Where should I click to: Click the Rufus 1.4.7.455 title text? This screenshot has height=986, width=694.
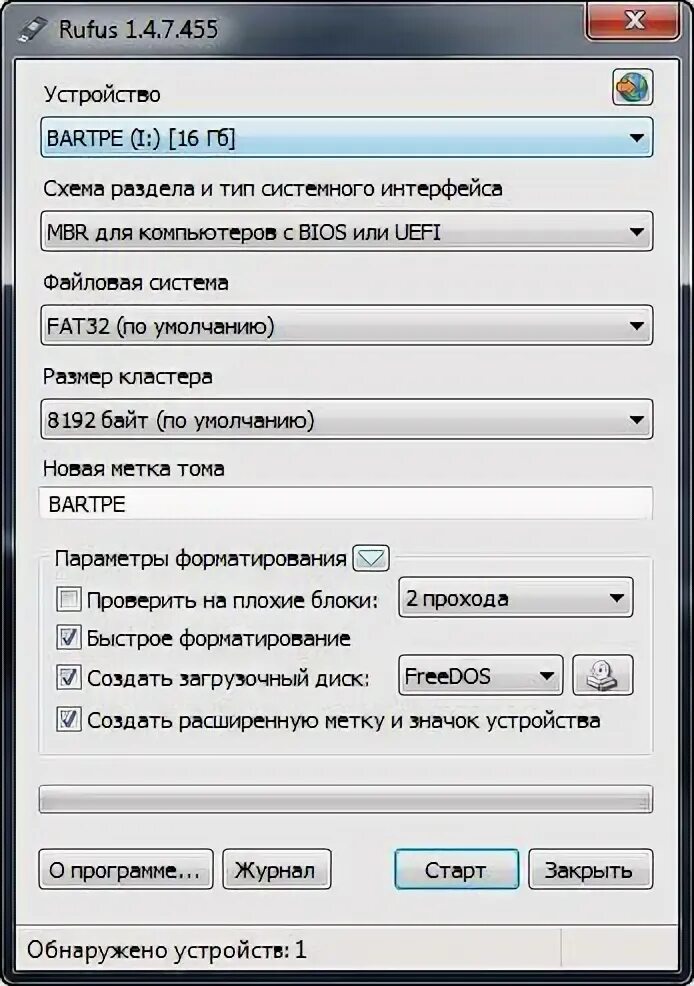pyautogui.click(x=138, y=30)
